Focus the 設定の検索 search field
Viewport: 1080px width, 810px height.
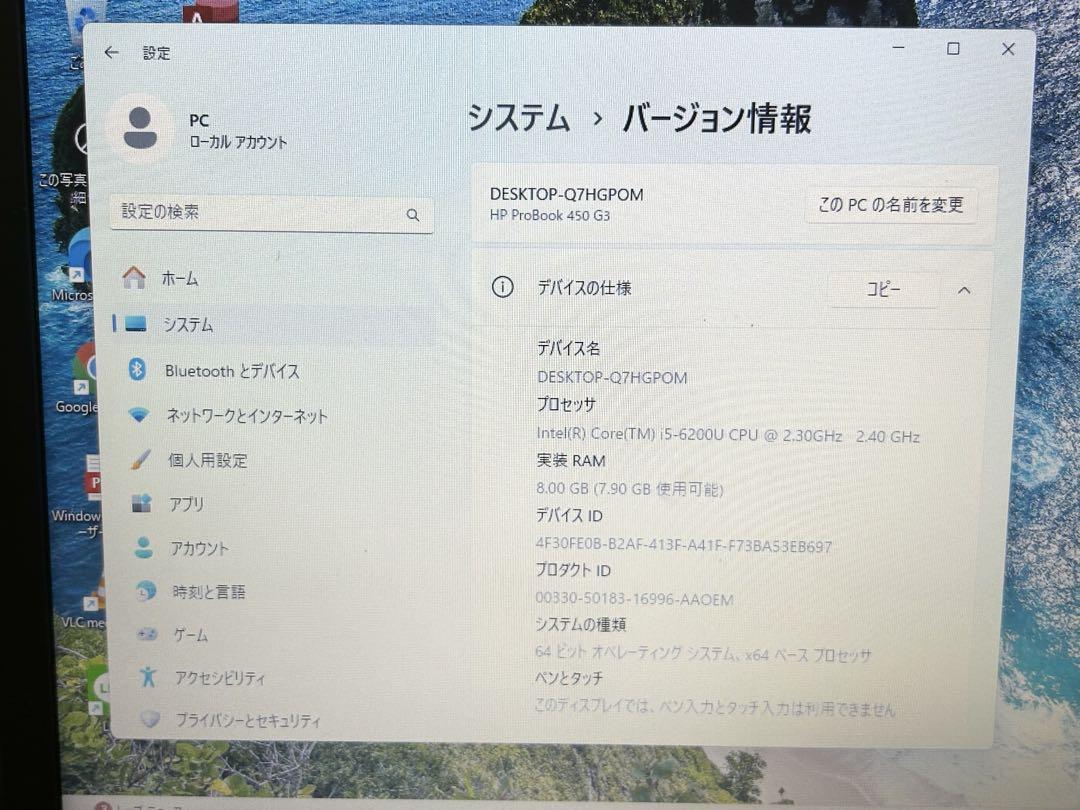click(x=272, y=214)
